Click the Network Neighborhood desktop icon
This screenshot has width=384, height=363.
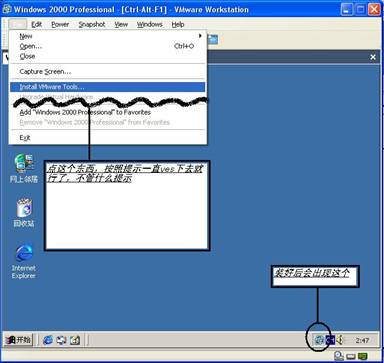click(24, 168)
